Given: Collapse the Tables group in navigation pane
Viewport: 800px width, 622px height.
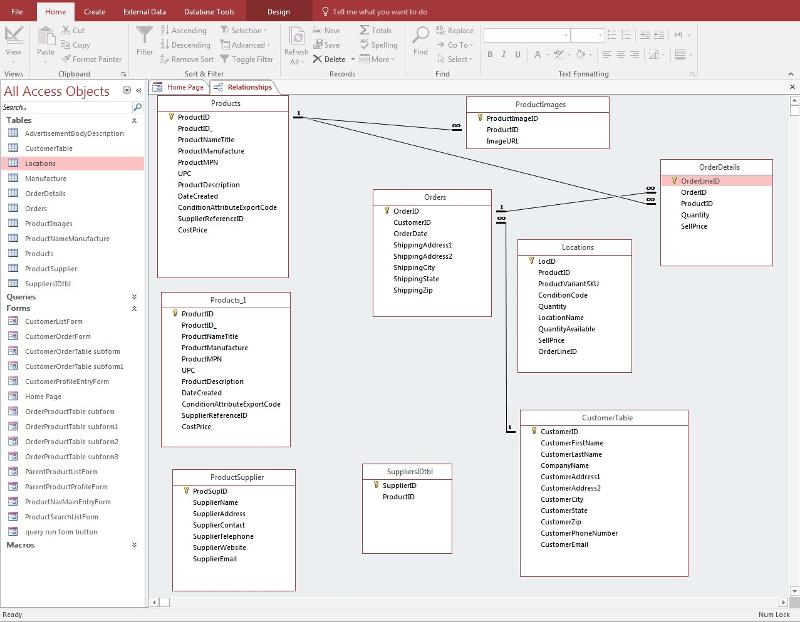Looking at the screenshot, I should click(x=134, y=120).
